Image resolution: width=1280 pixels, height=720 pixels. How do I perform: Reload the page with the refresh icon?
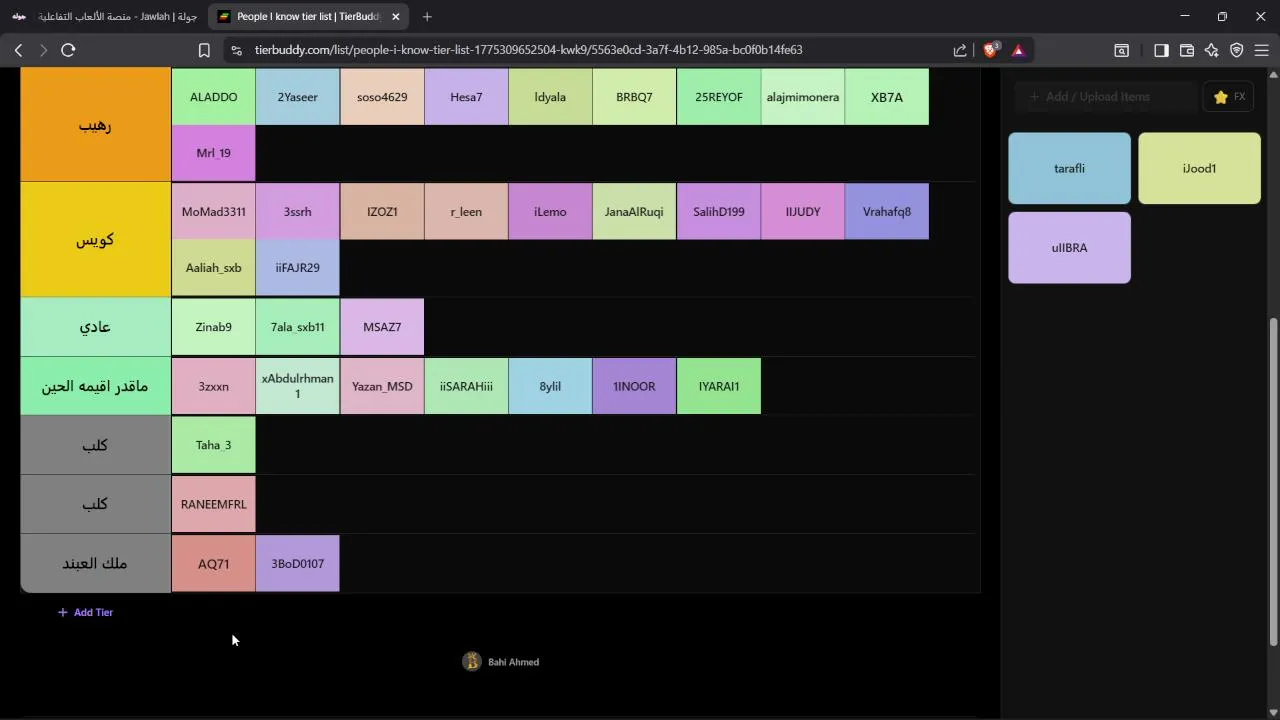coord(68,50)
